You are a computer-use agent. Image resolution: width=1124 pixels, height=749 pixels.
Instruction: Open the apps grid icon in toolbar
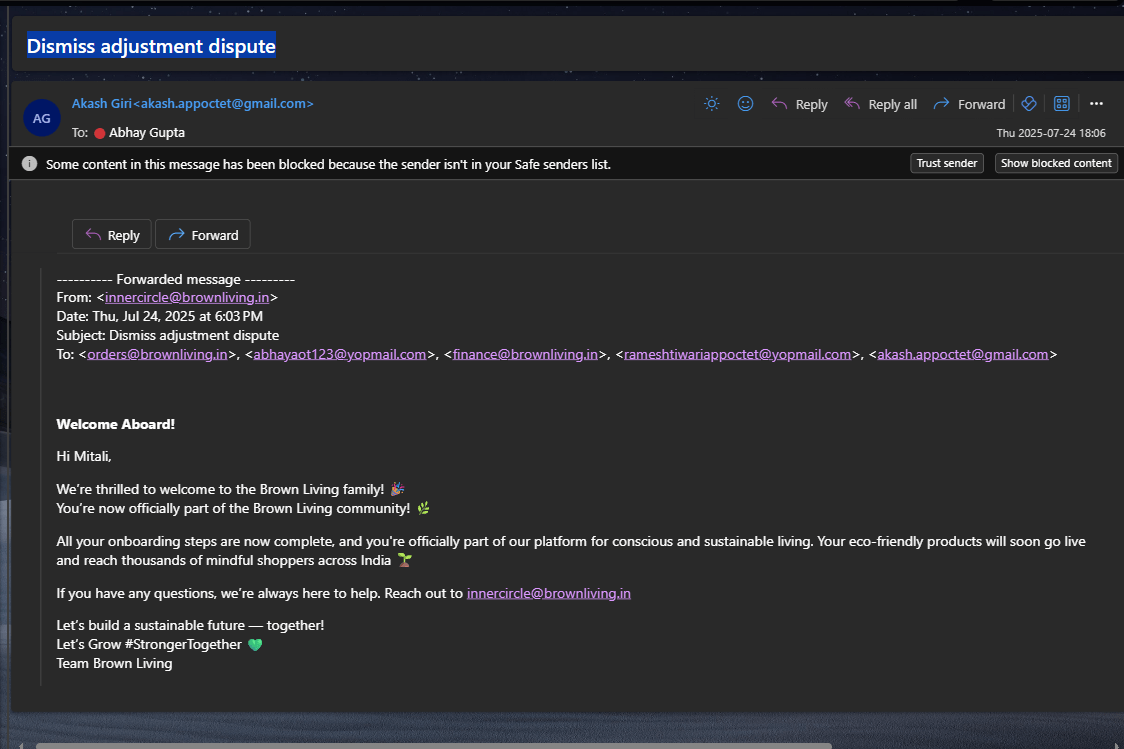point(1062,104)
